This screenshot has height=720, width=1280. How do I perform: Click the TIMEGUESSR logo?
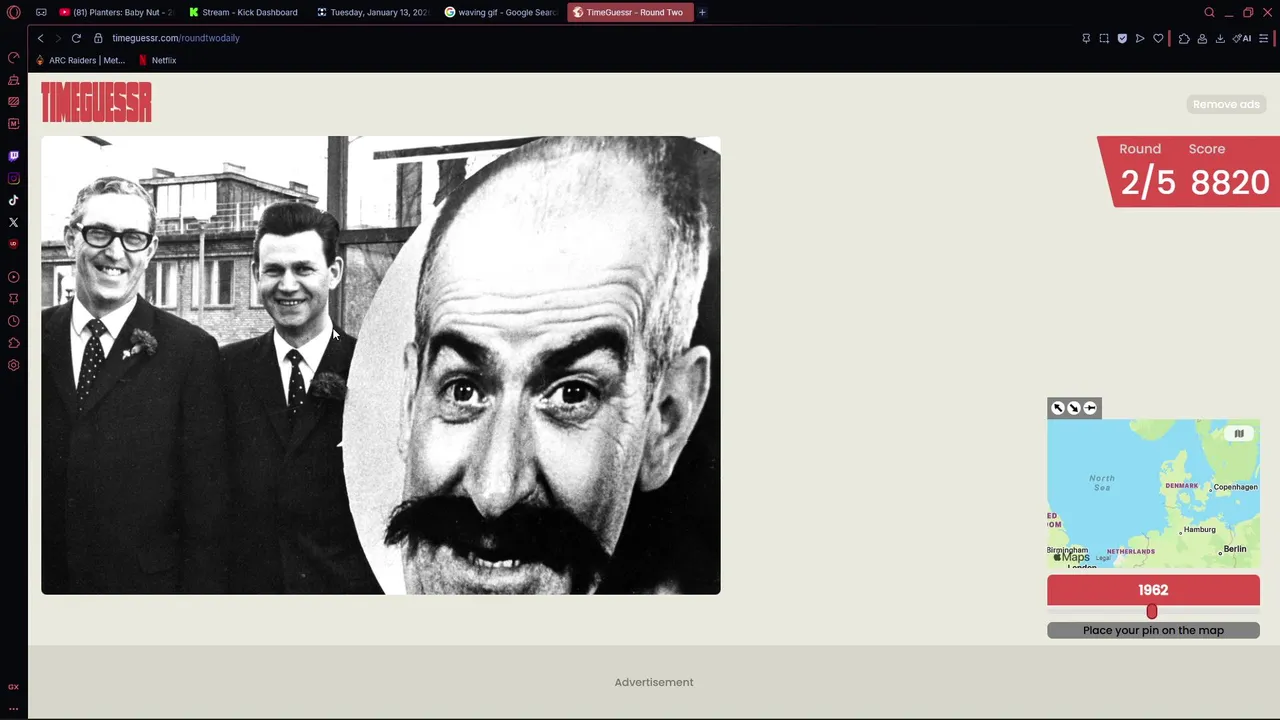point(96,102)
